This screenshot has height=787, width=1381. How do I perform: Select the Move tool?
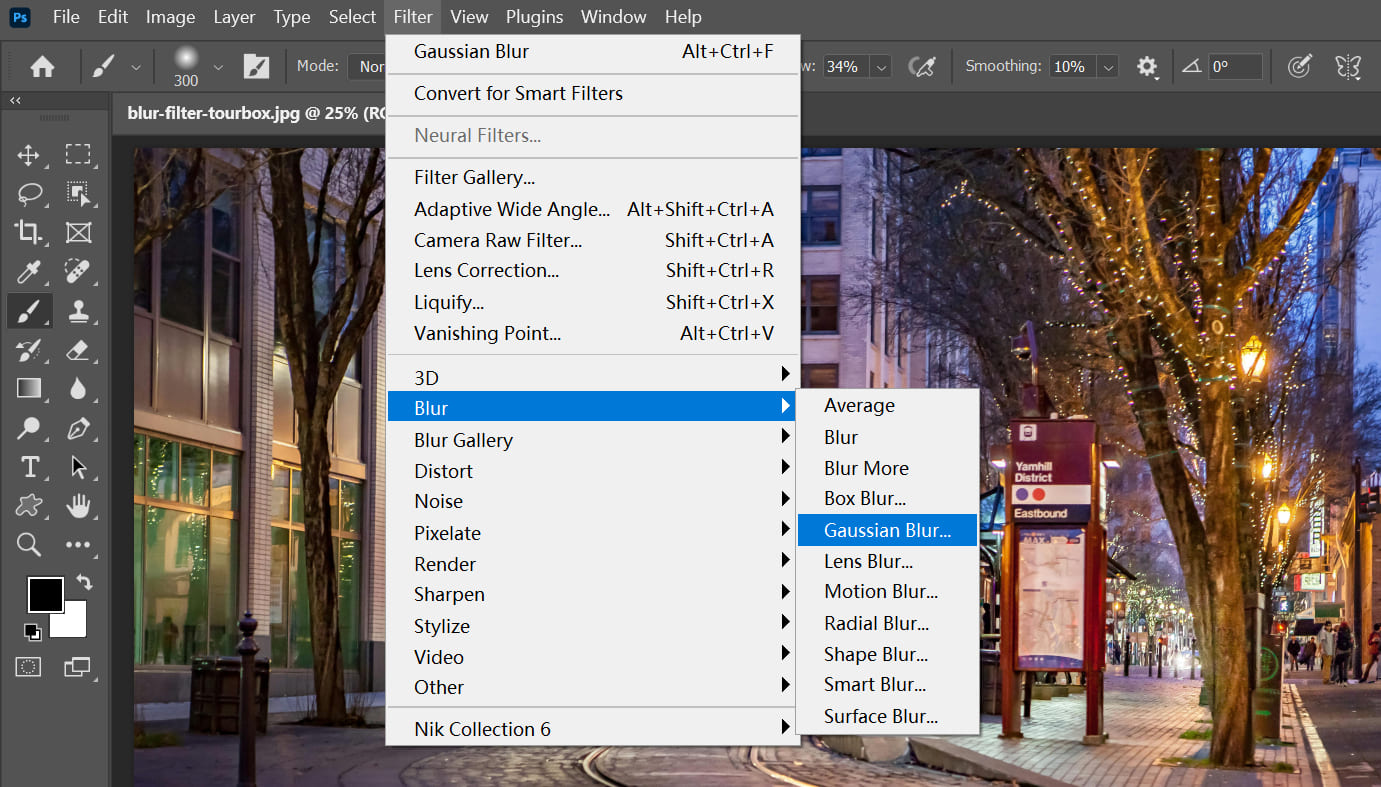click(29, 155)
